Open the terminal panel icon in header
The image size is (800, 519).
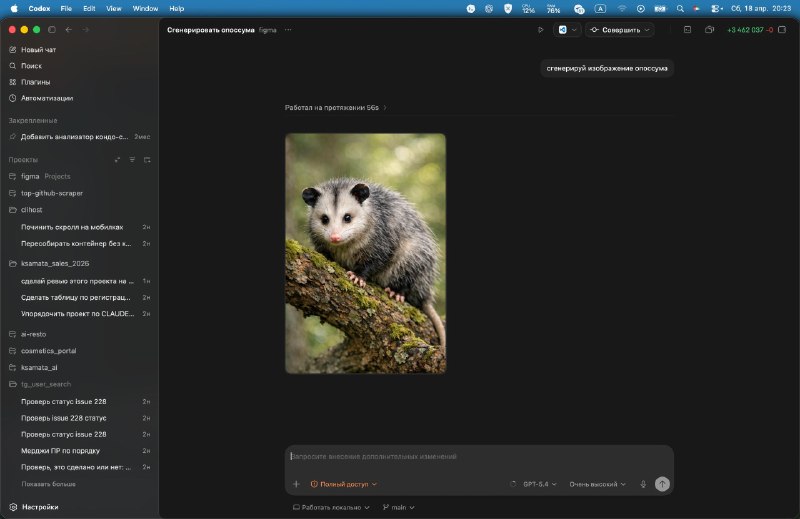[687, 30]
